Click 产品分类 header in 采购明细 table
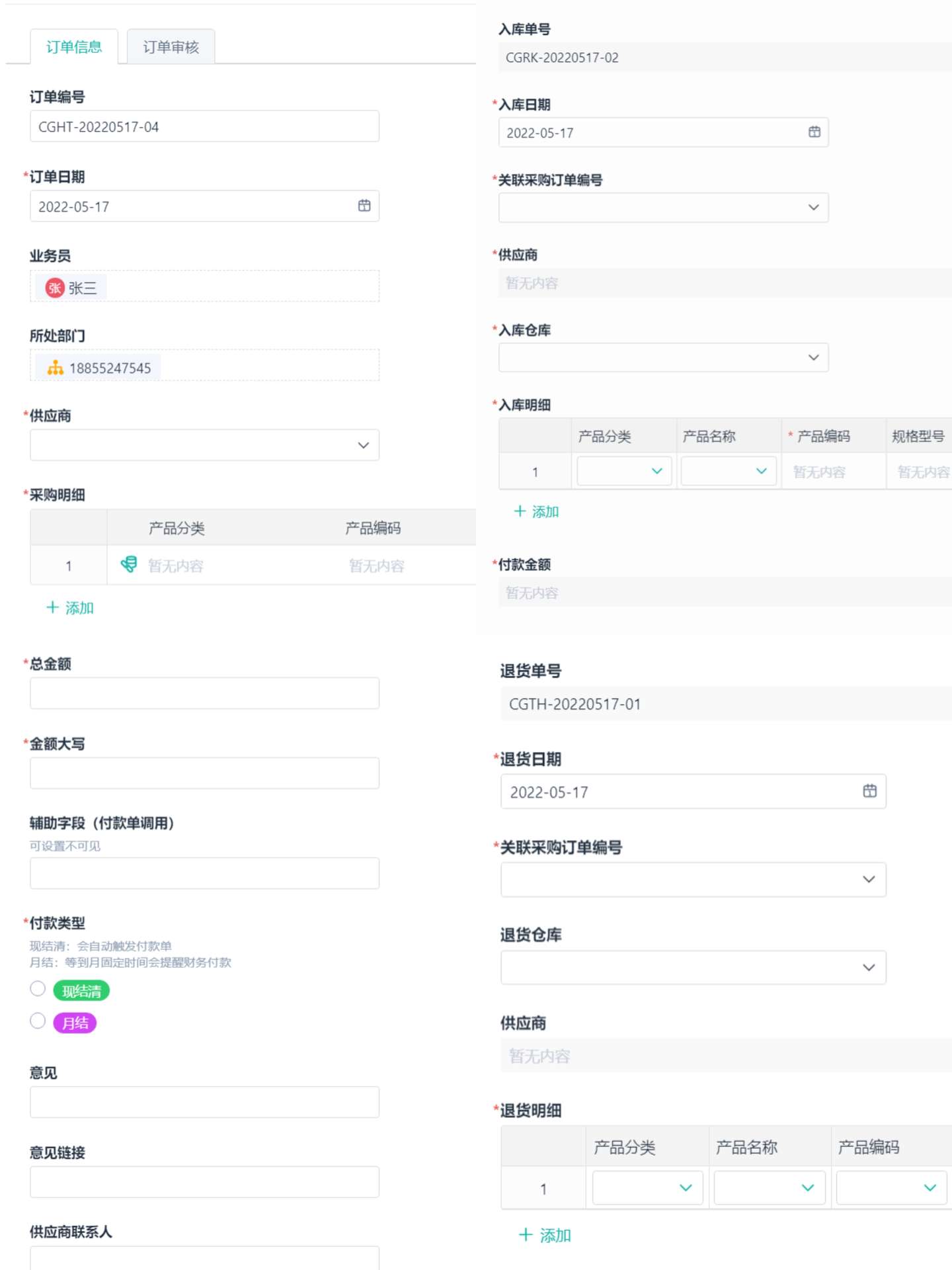This screenshot has height=1270, width=952. [x=177, y=528]
